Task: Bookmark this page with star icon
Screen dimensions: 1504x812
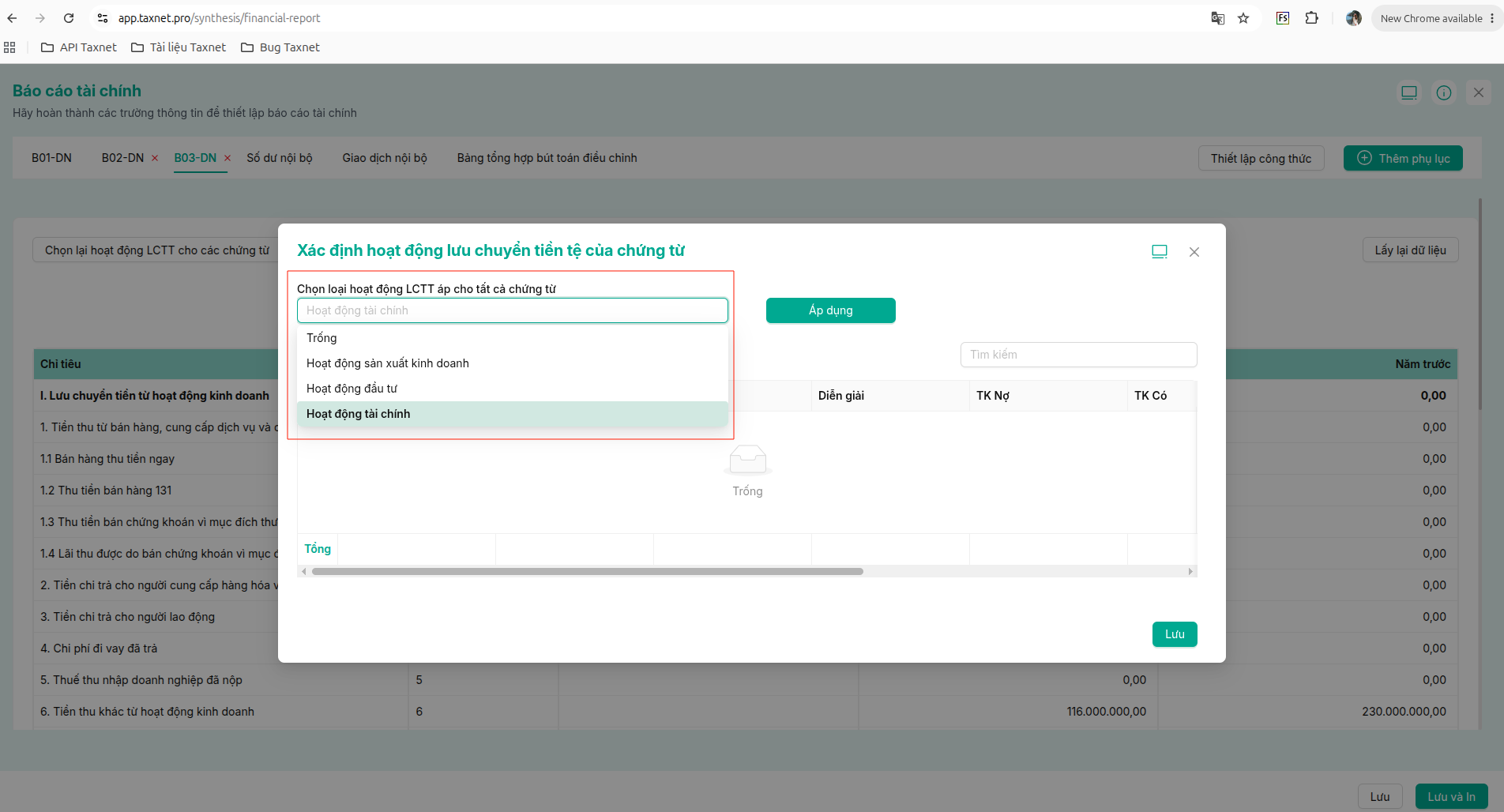Action: 1243,18
